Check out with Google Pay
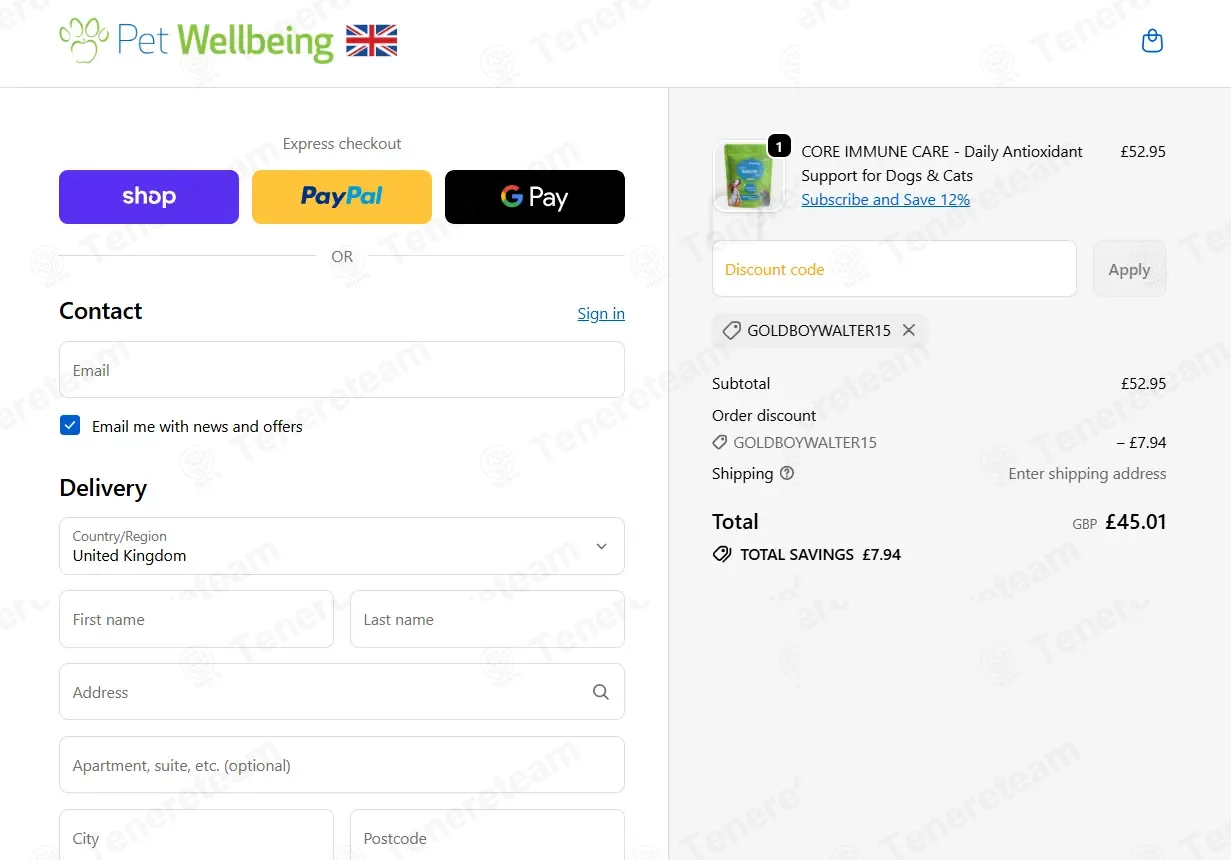Screen dimensions: 1231x860 click(x=535, y=197)
